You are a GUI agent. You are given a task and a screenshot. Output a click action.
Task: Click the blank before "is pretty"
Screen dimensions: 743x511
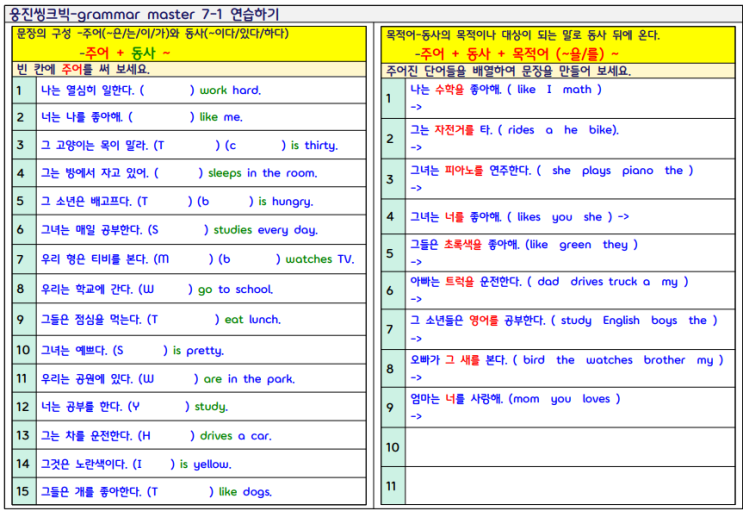146,351
